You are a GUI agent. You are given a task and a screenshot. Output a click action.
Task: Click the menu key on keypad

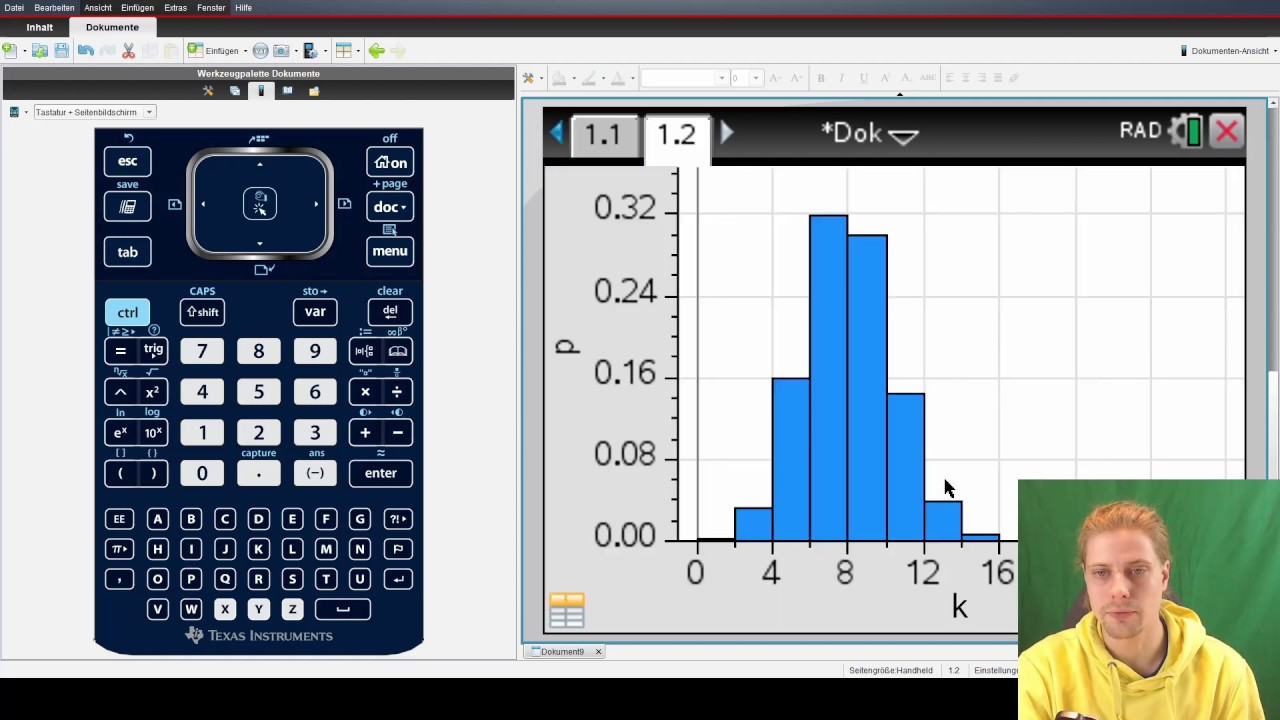tap(390, 251)
